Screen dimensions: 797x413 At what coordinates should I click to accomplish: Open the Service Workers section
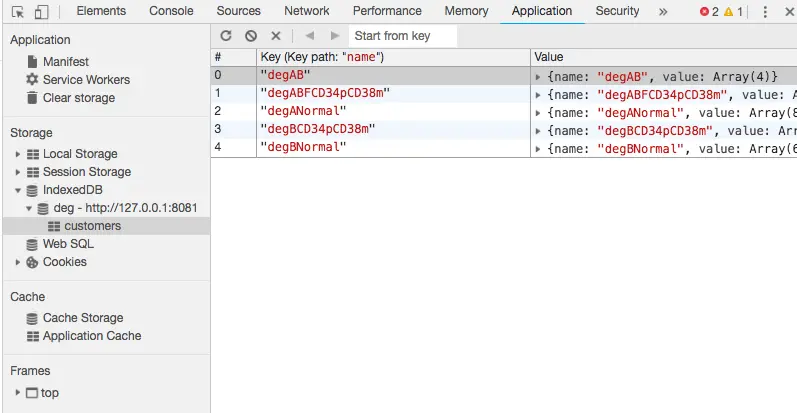(86, 80)
